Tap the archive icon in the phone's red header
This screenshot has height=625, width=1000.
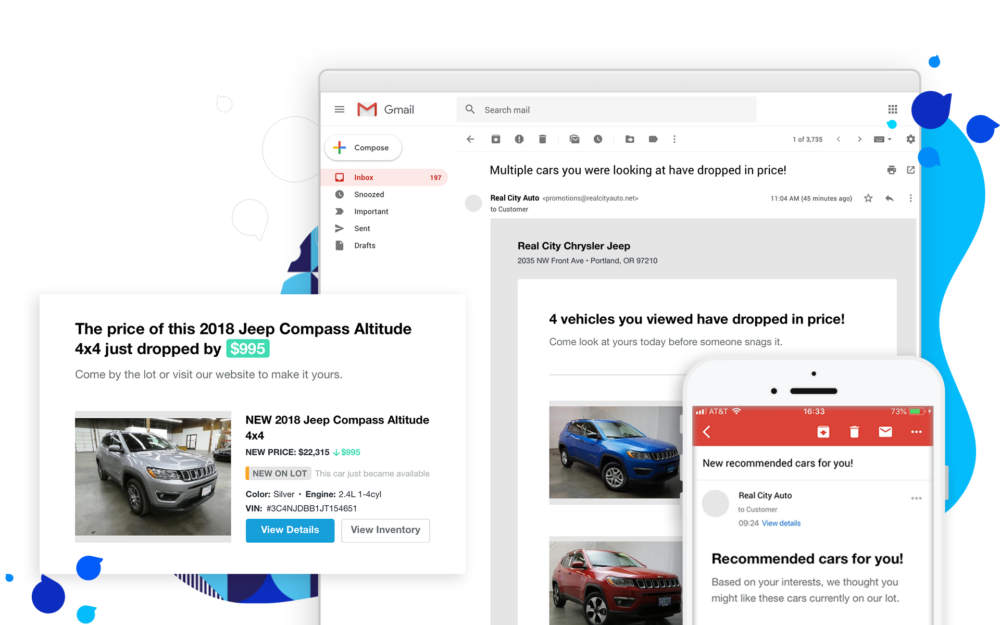click(823, 432)
